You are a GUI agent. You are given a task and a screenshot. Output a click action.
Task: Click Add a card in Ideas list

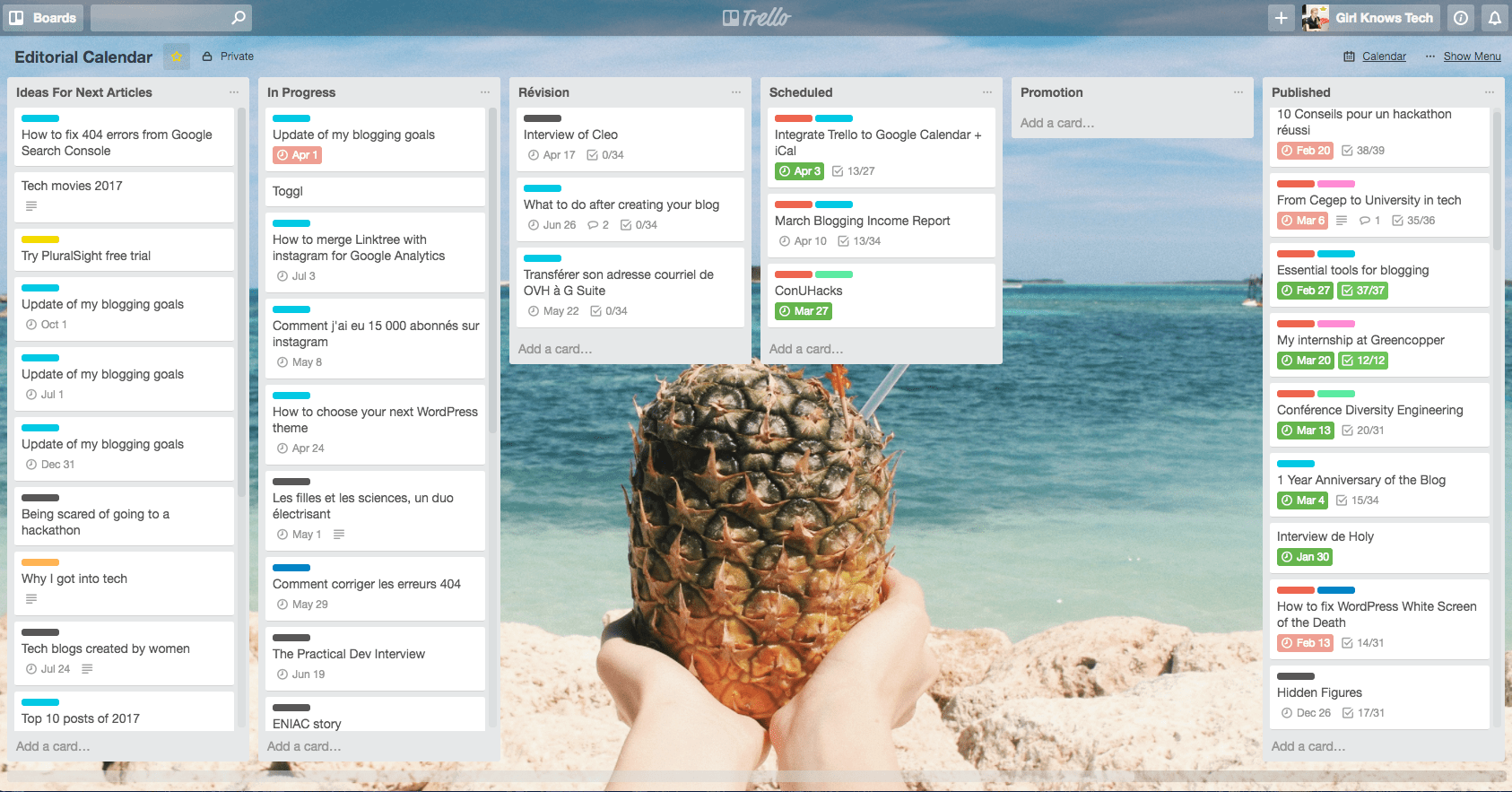coord(53,746)
